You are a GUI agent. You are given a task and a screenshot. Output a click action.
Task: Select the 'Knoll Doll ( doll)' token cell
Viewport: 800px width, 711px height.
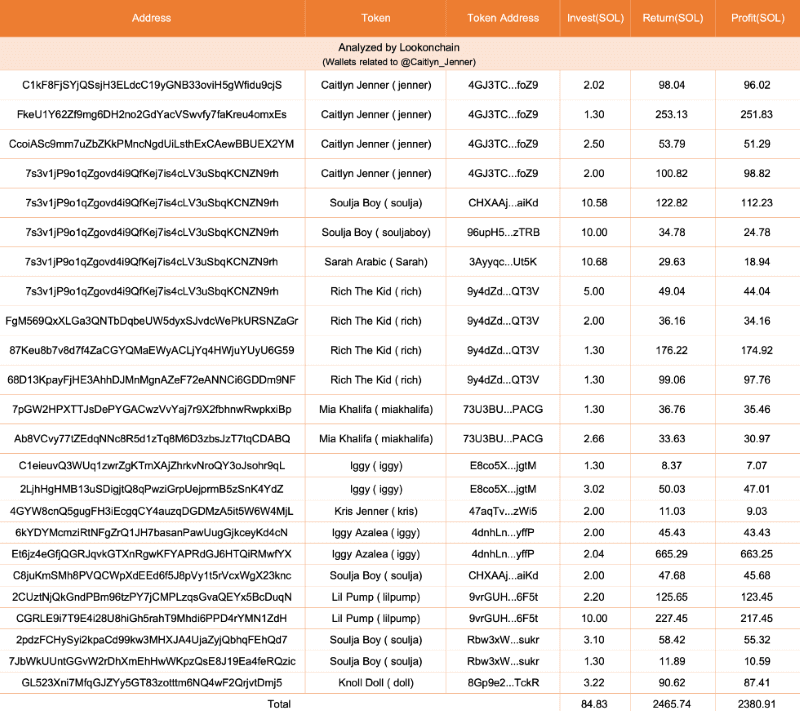(x=376, y=683)
